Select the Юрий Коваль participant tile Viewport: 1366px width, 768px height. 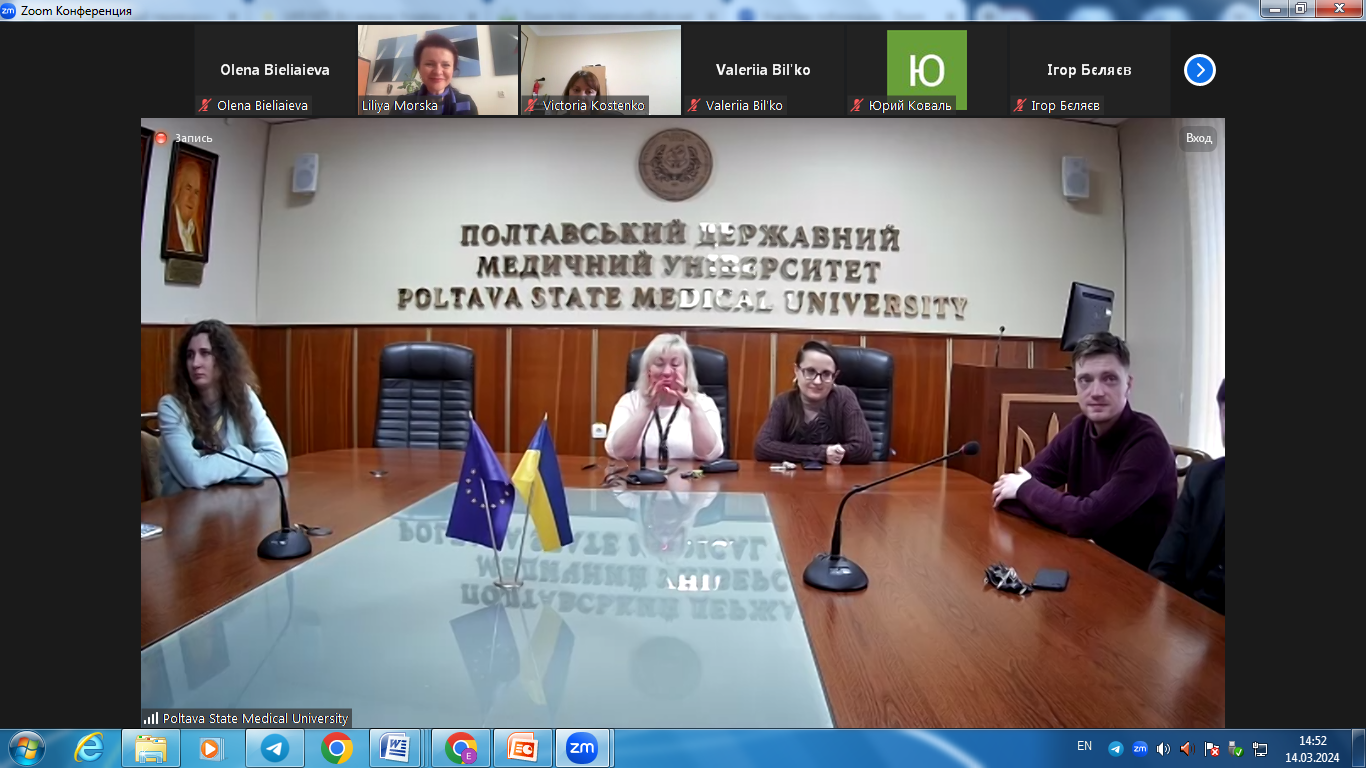click(926, 70)
